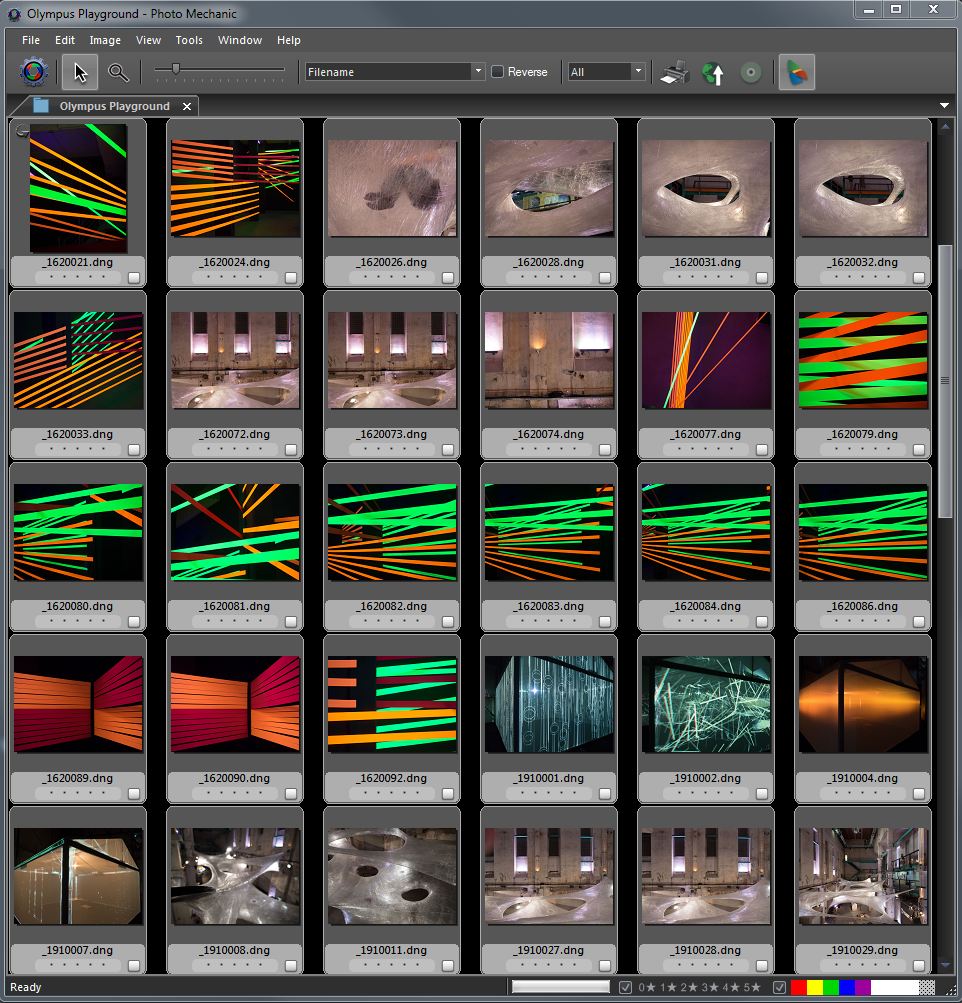Open the Image menu
Image resolution: width=962 pixels, height=1003 pixels.
(105, 40)
